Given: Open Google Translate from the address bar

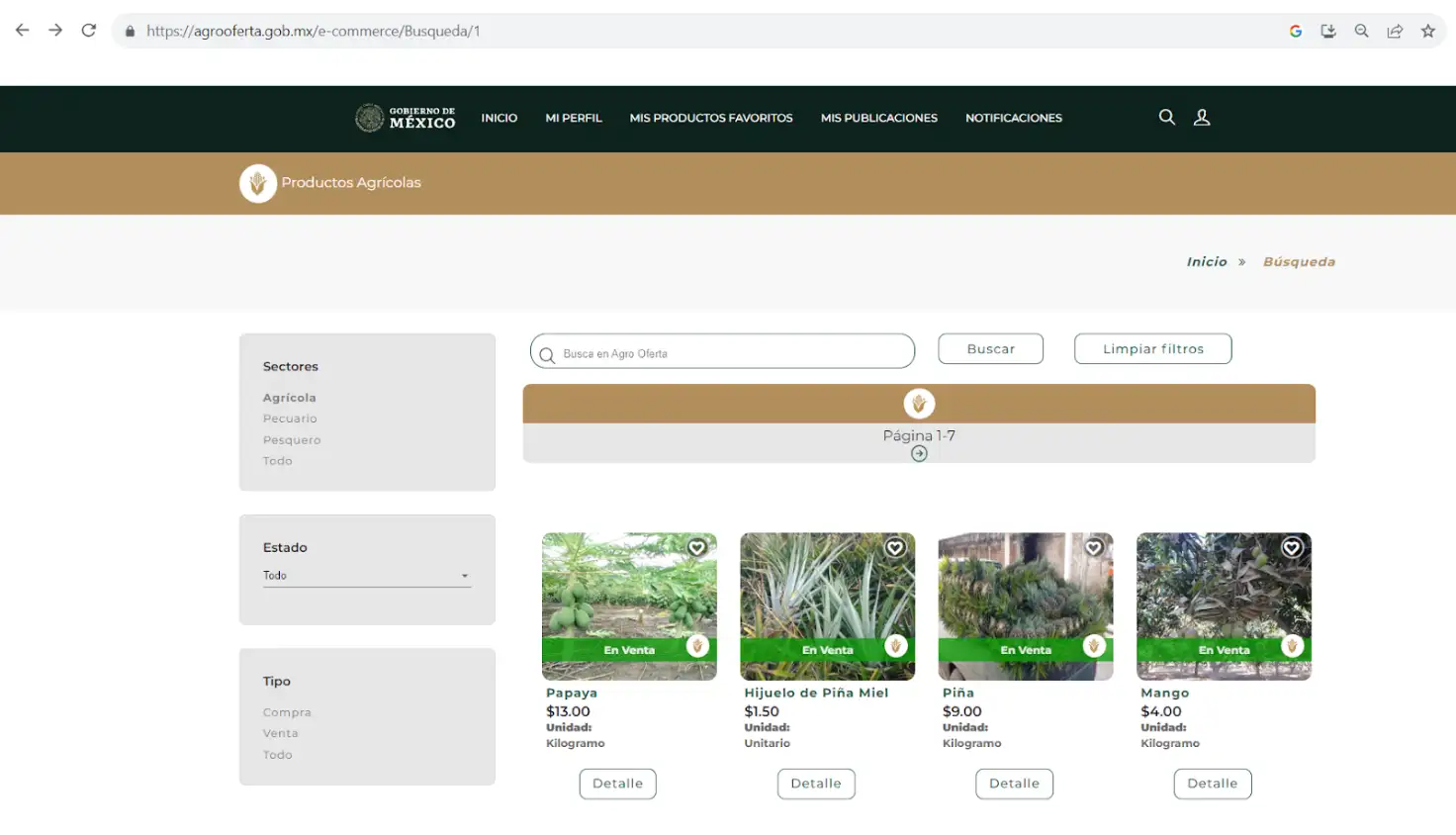Looking at the screenshot, I should tap(1296, 31).
